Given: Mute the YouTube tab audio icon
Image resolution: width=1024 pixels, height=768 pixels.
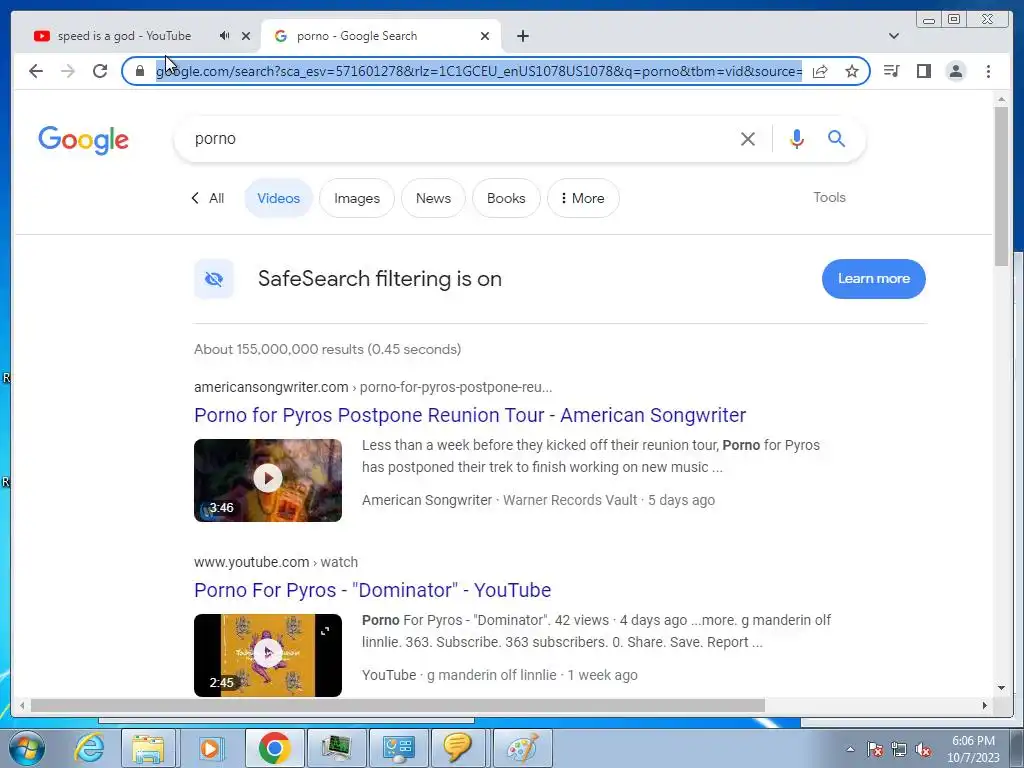Looking at the screenshot, I should pos(225,36).
